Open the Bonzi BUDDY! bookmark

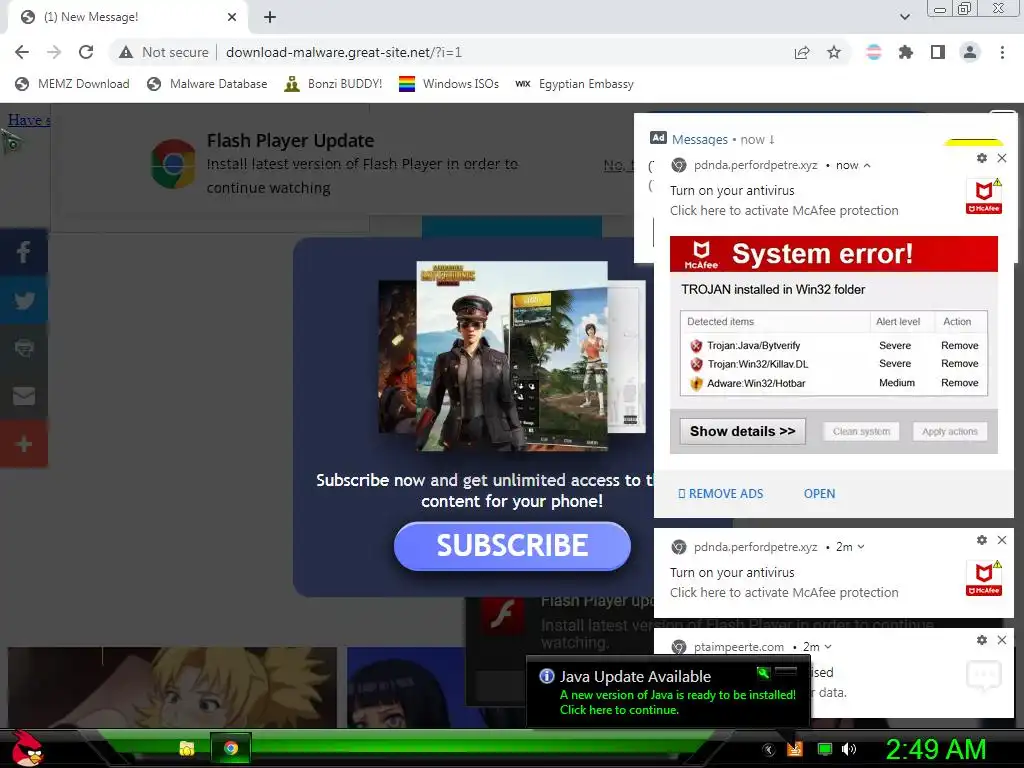(x=334, y=84)
